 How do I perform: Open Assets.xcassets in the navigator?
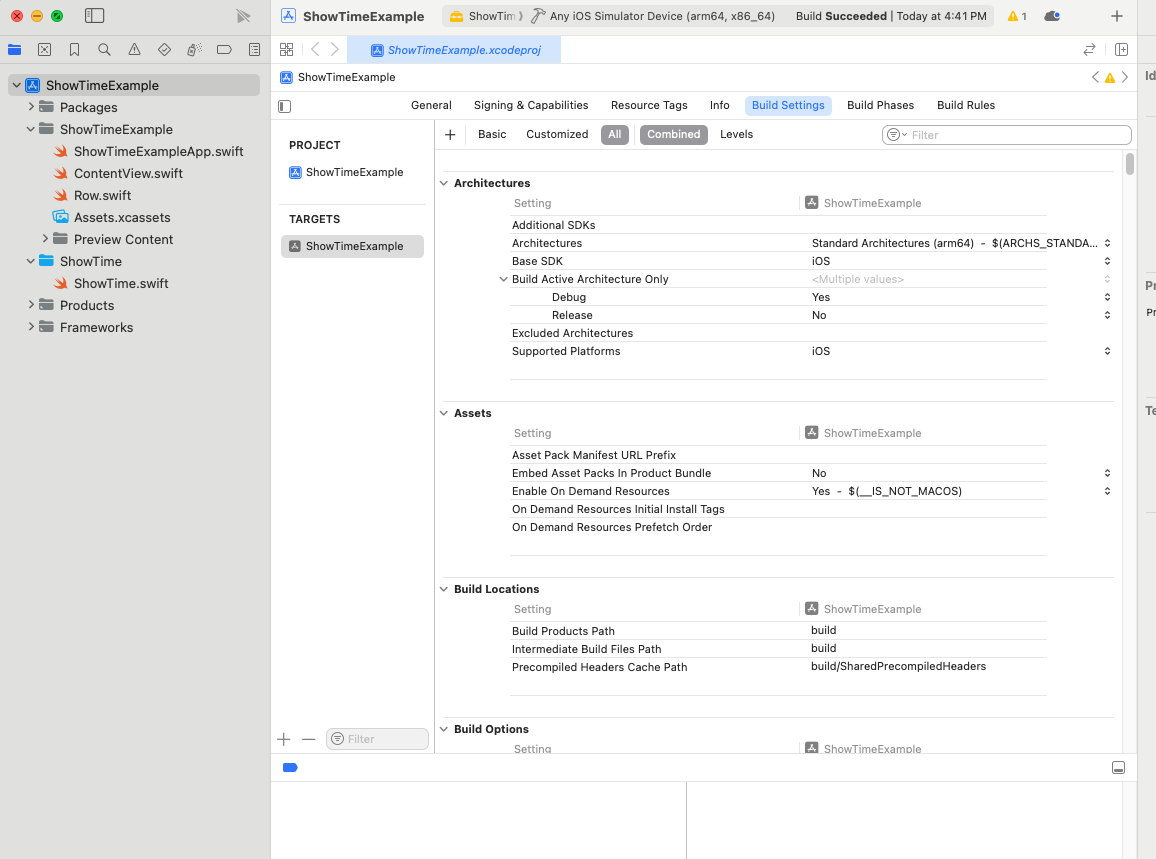tap(122, 218)
